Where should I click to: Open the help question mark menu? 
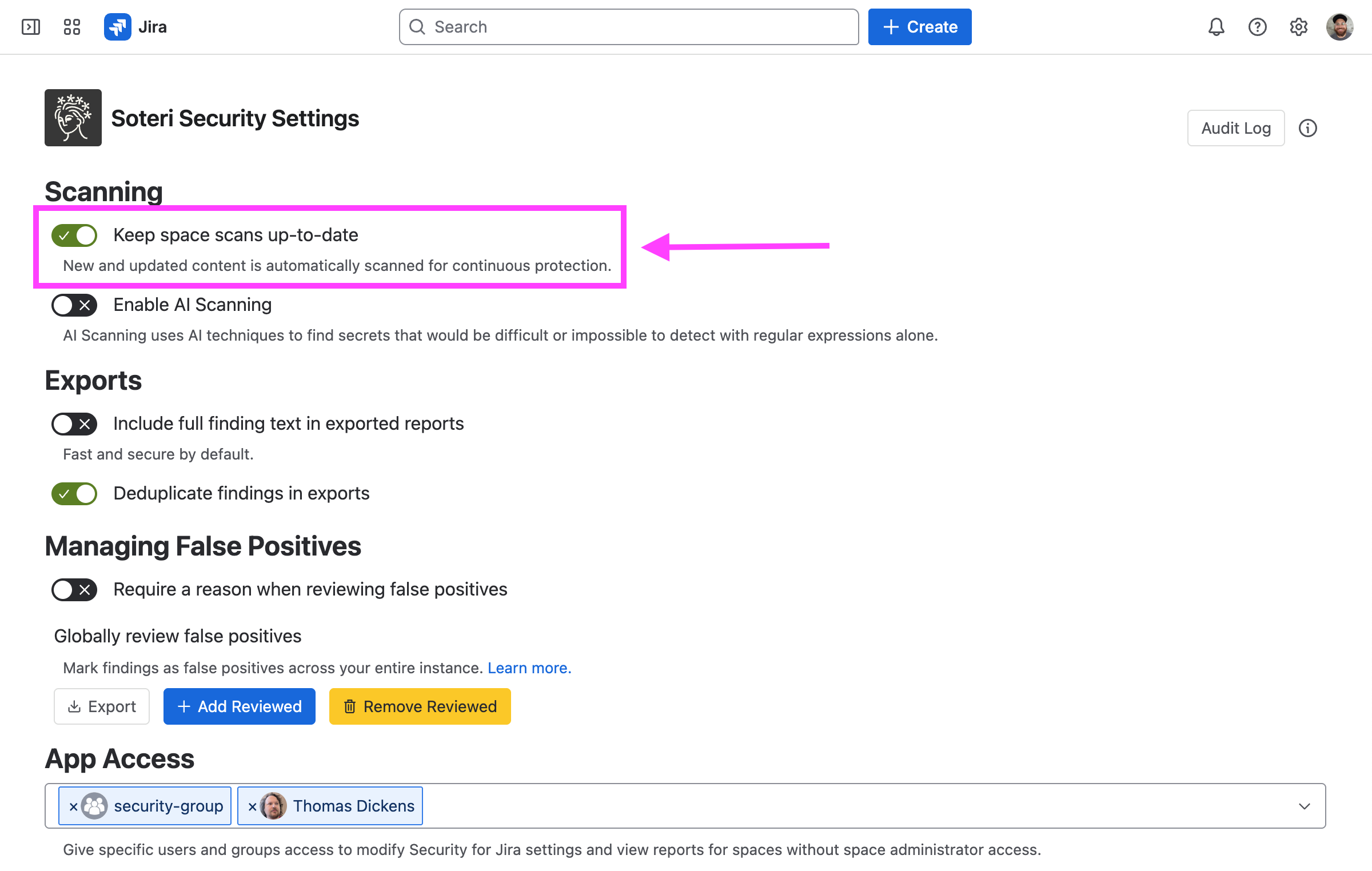click(x=1257, y=27)
